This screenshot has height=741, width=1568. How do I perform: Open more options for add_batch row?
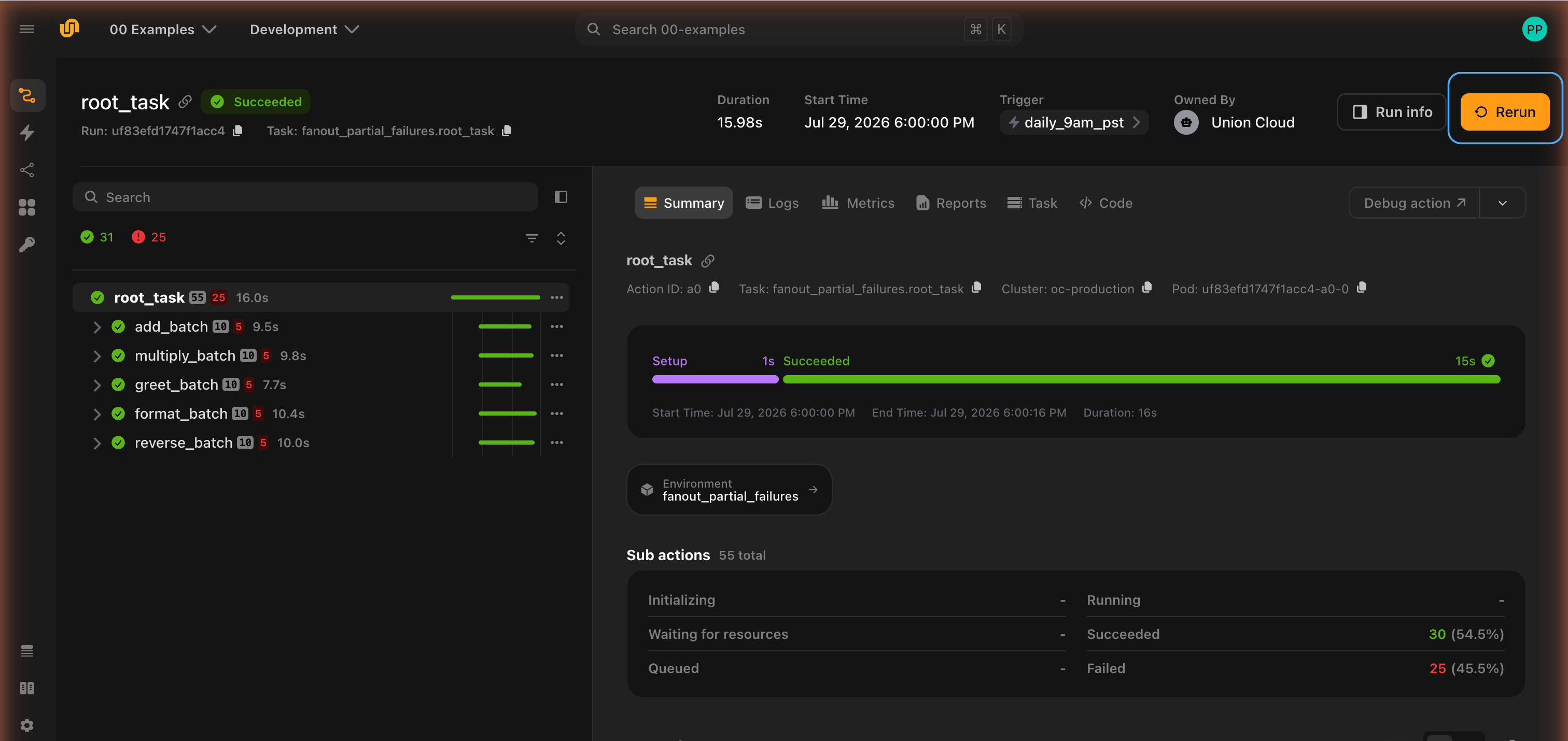click(x=556, y=326)
